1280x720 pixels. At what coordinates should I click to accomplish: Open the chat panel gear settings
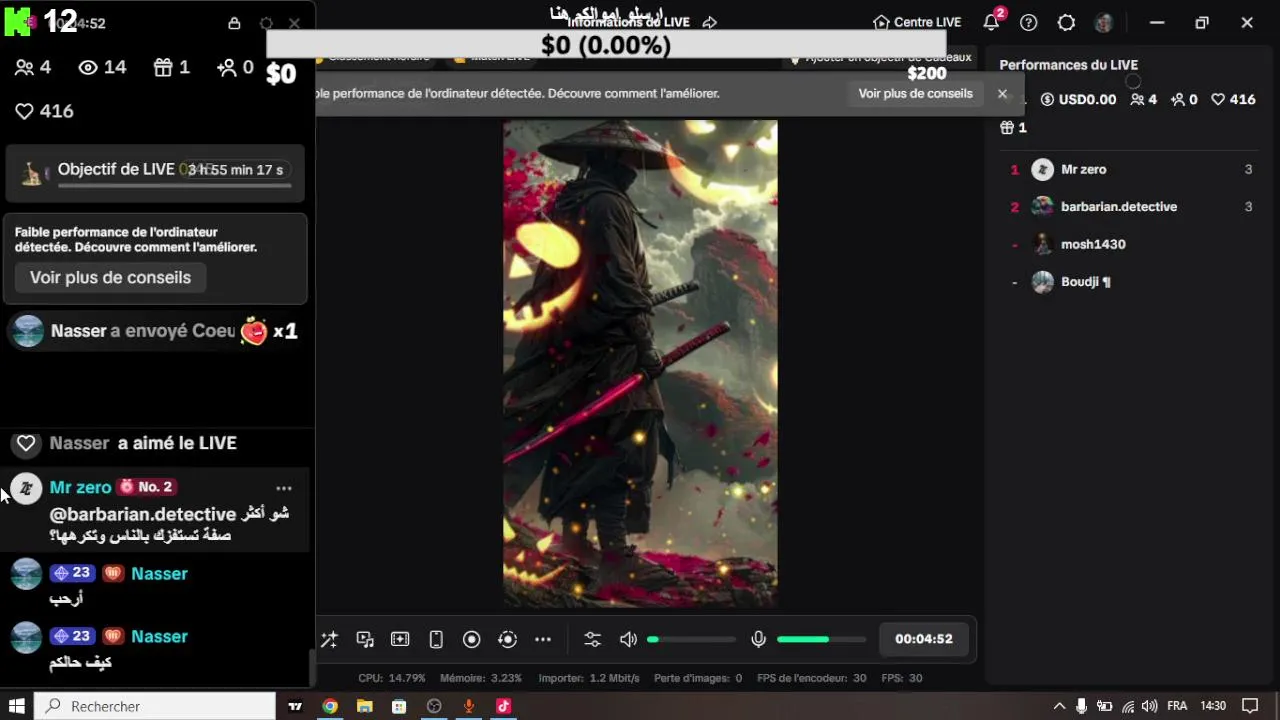coord(266,23)
